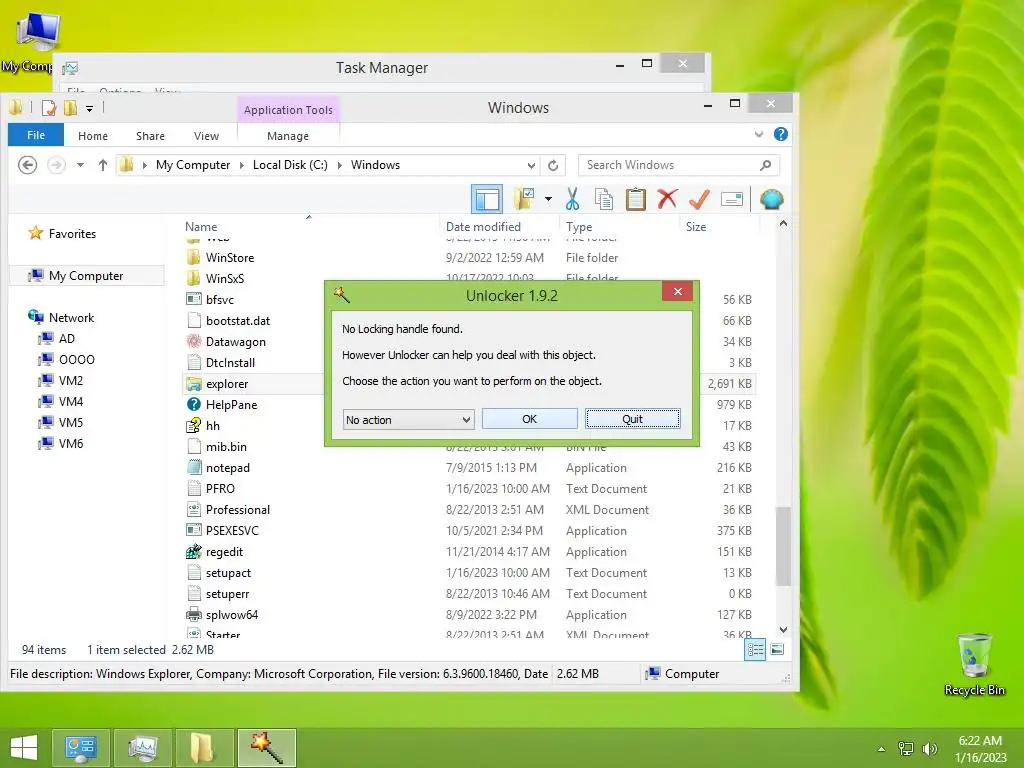This screenshot has height=768, width=1024.
Task: Open the Manage ribbon tab
Action: pos(288,136)
